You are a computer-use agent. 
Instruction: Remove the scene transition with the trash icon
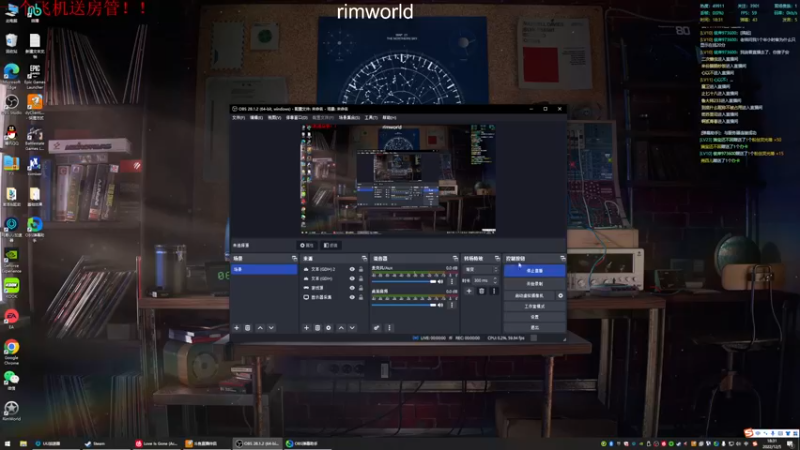(481, 291)
